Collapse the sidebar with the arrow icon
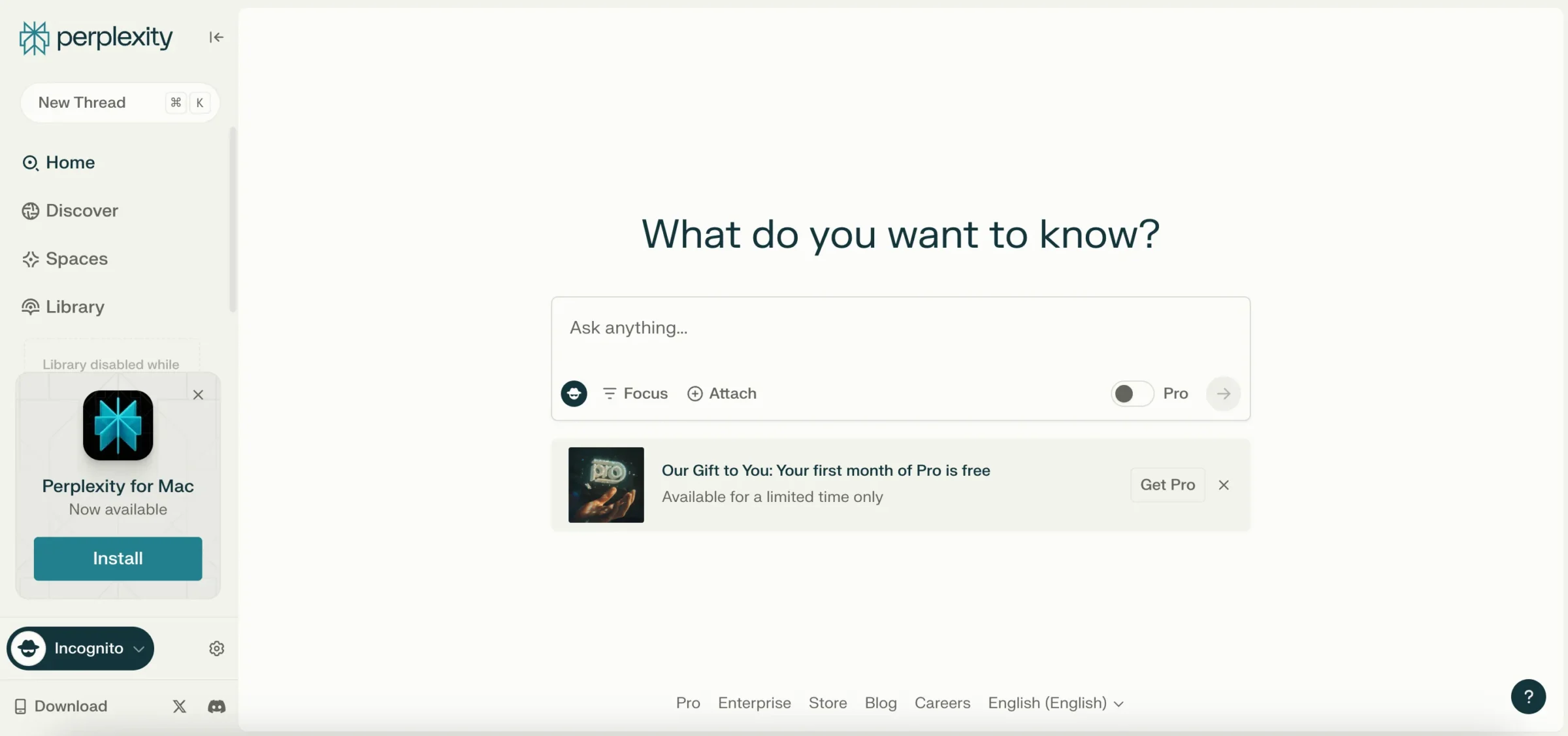This screenshot has width=1568, height=736. pos(216,37)
